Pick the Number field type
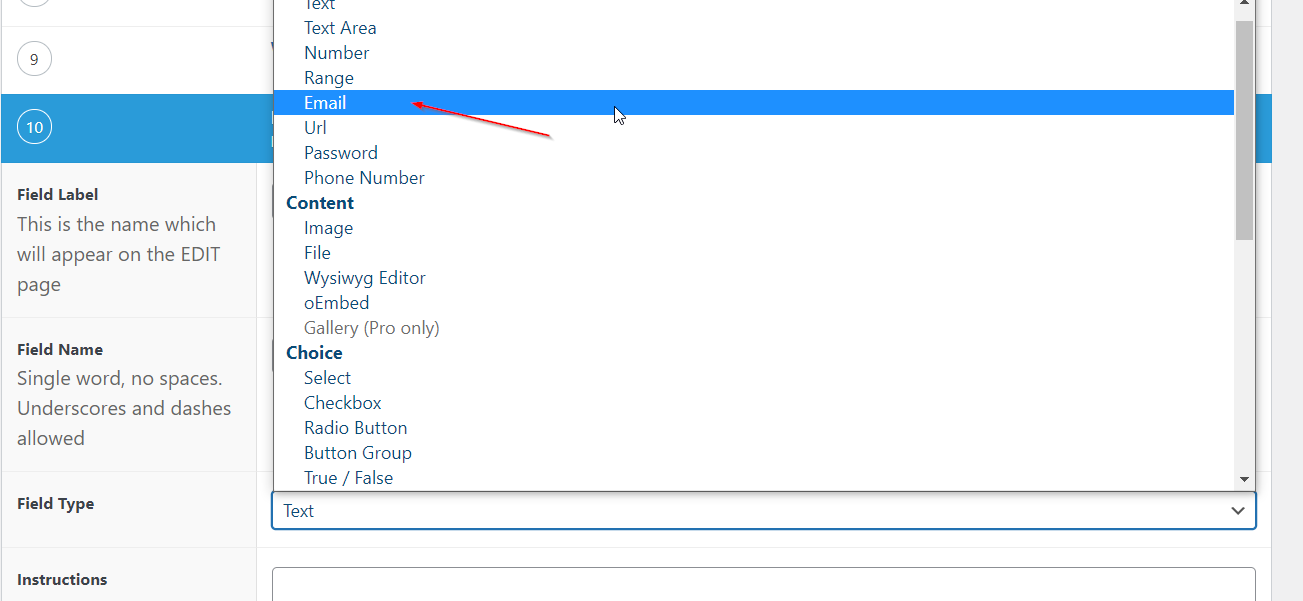Viewport: 1303px width, 601px height. [x=336, y=53]
